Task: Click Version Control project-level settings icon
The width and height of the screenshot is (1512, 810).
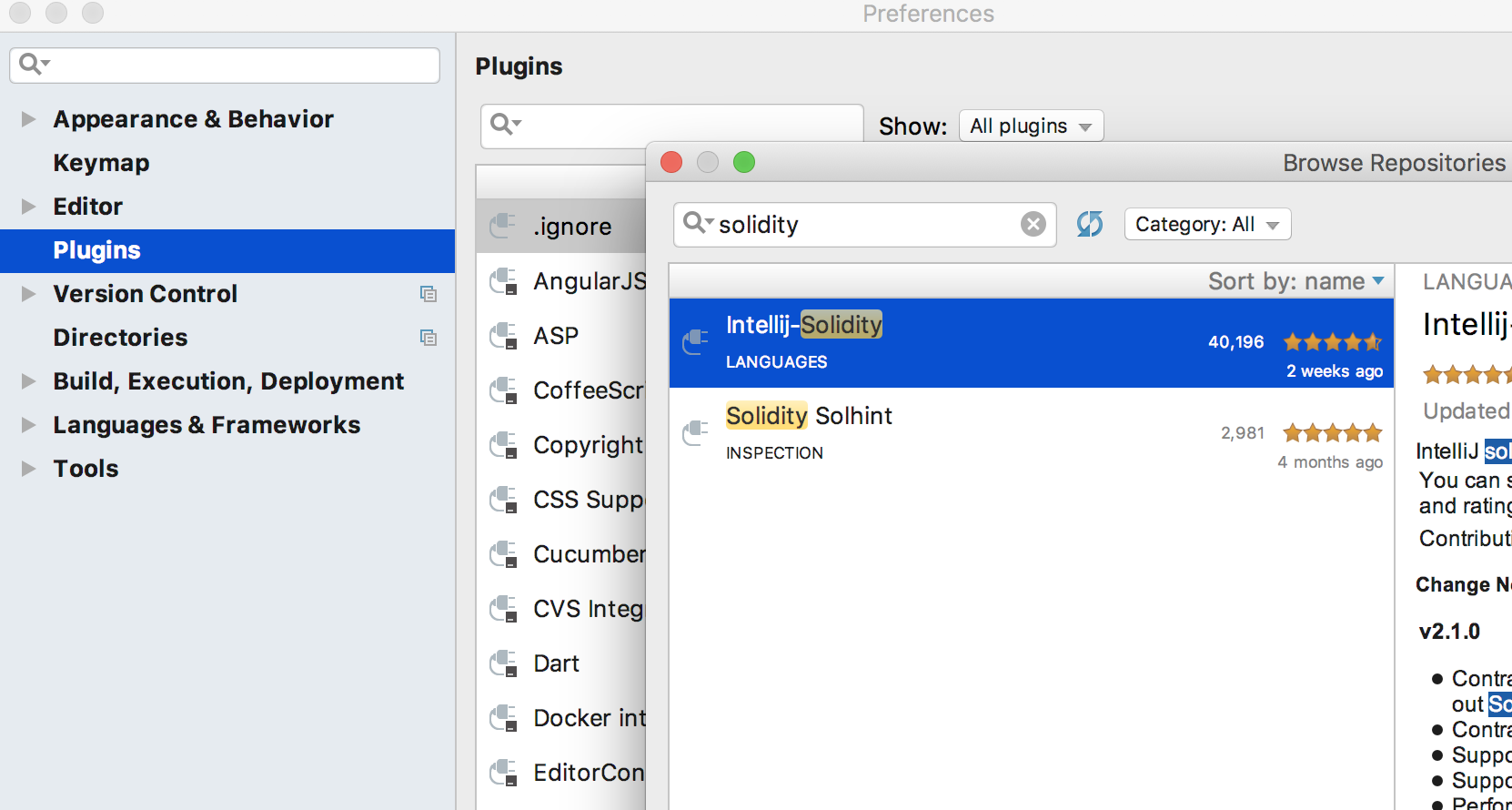Action: tap(428, 294)
